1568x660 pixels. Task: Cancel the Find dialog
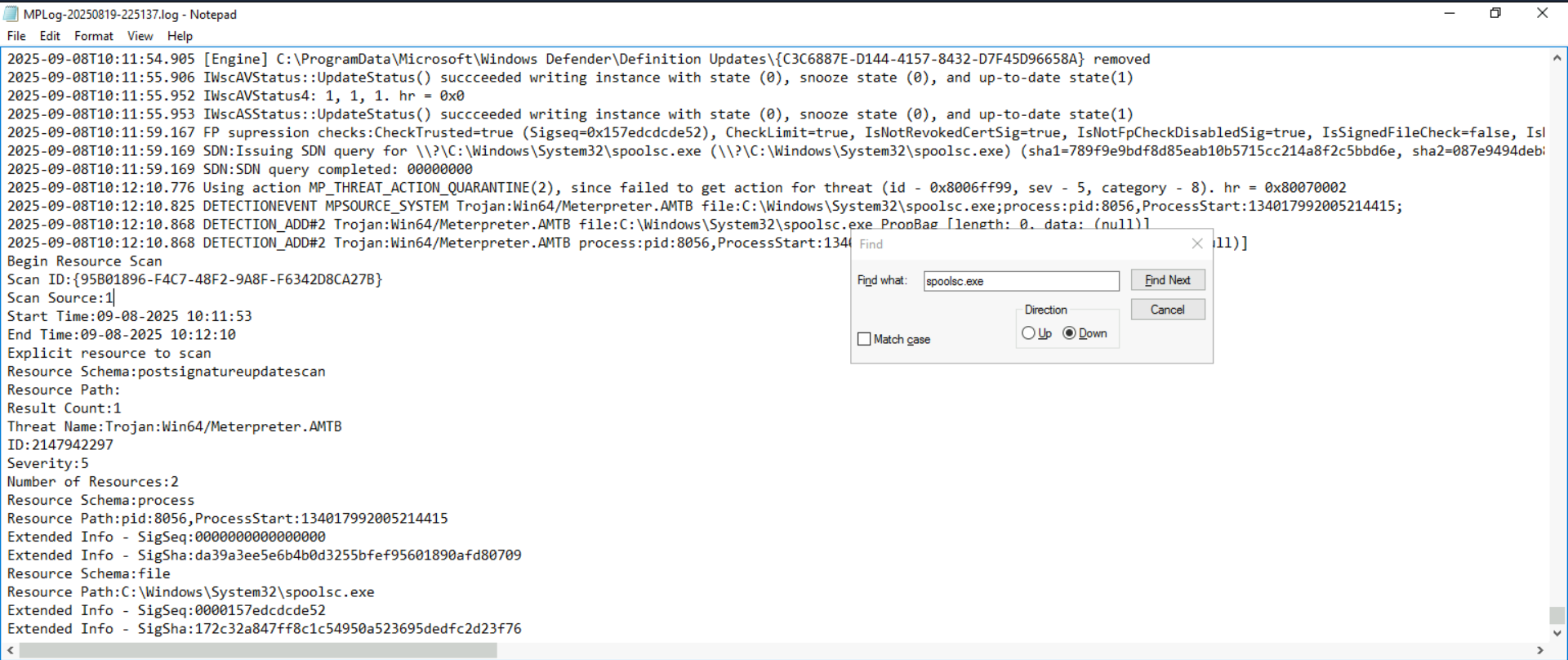1168,310
